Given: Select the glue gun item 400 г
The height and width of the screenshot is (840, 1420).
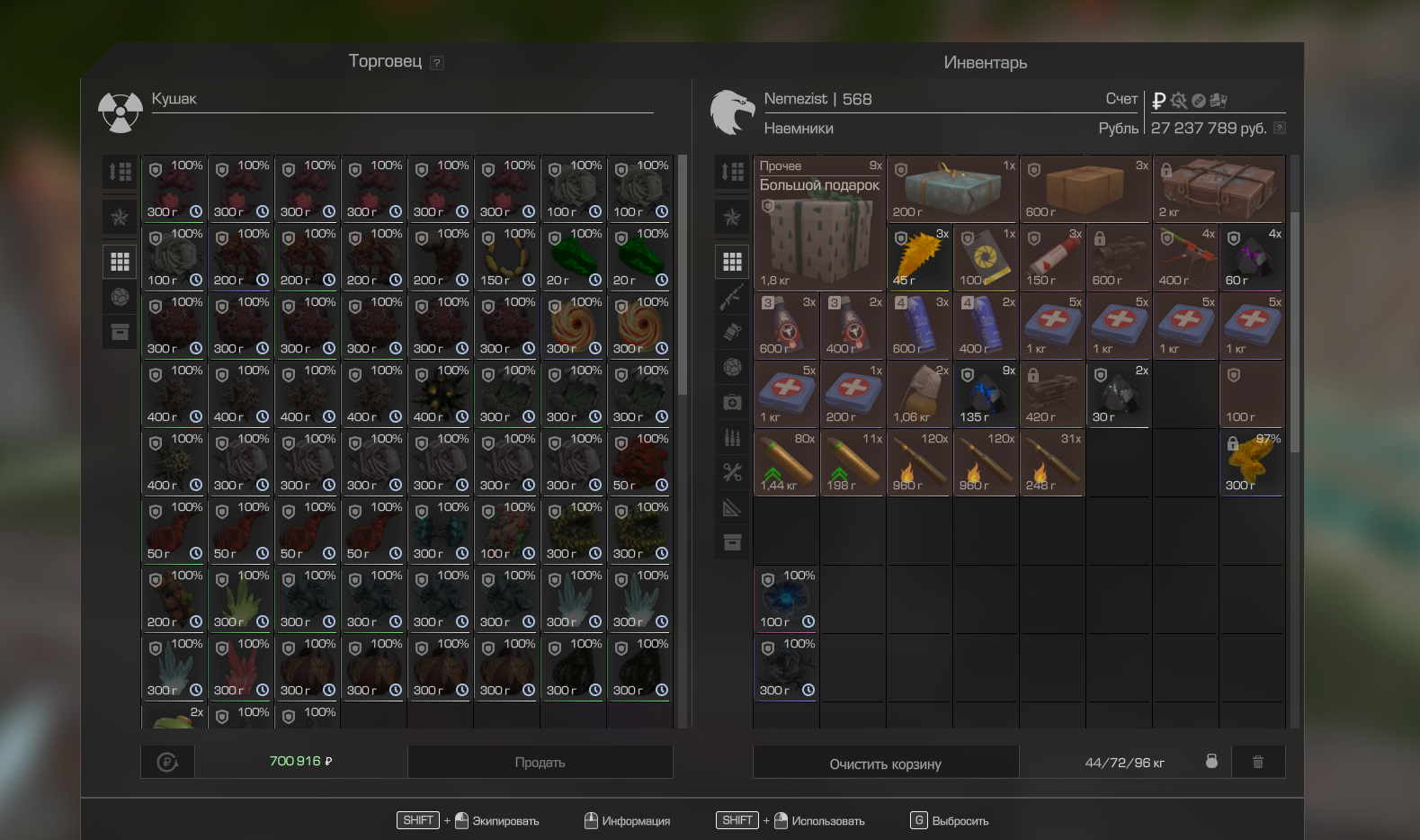Looking at the screenshot, I should [x=1186, y=257].
